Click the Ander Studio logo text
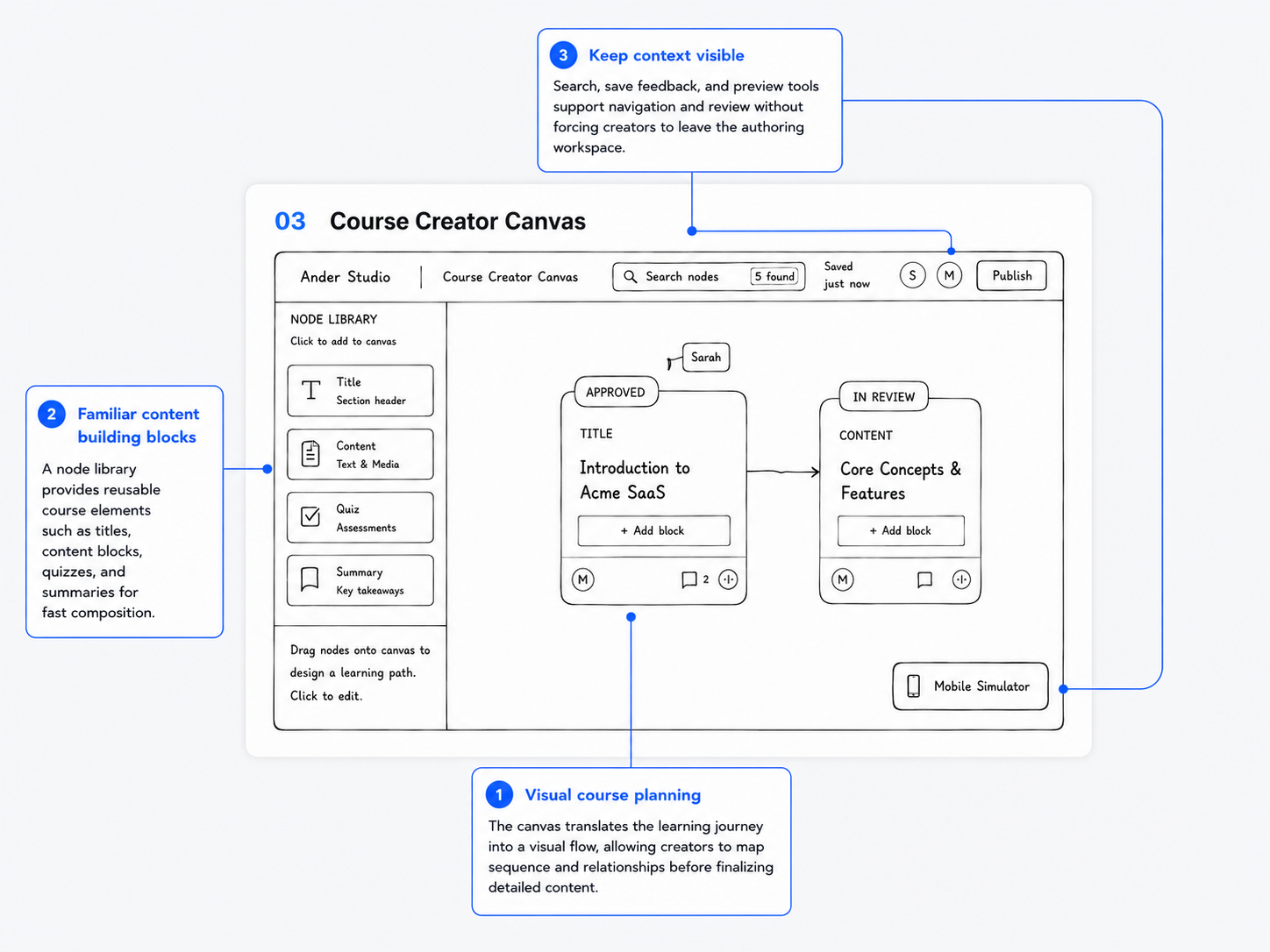 coord(346,277)
